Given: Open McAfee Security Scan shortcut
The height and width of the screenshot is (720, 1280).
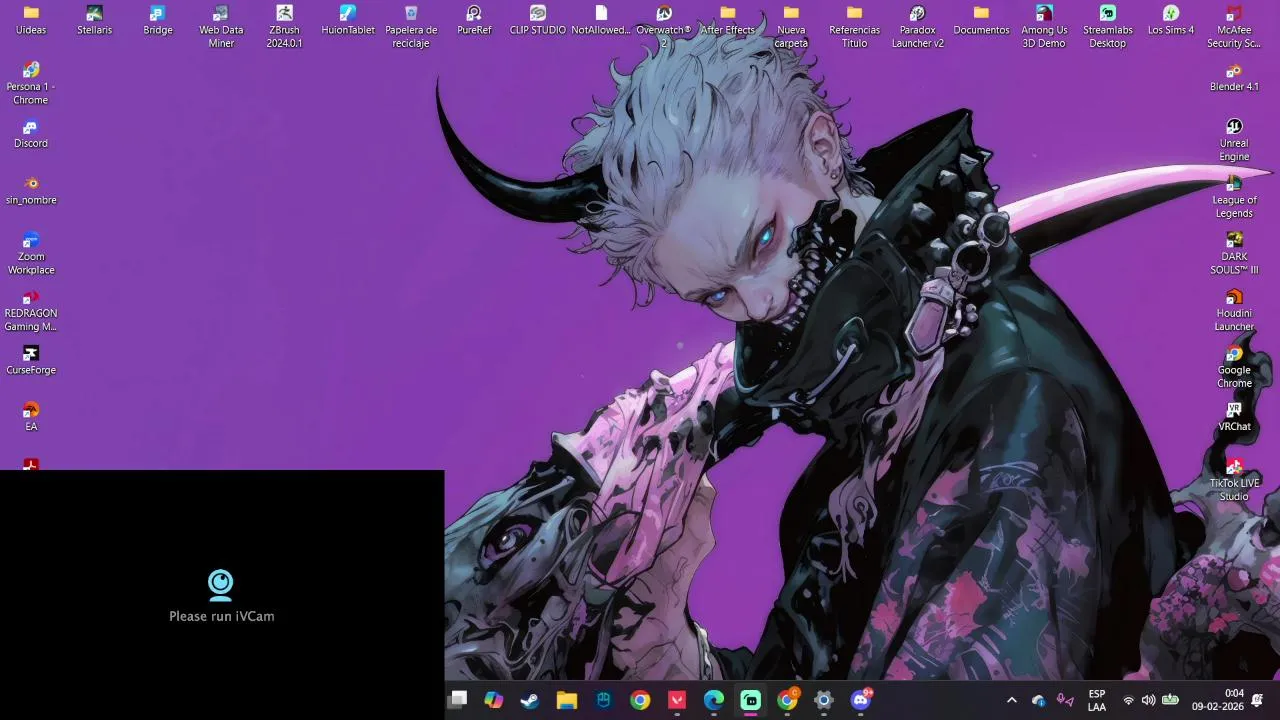Looking at the screenshot, I should pos(1234,26).
